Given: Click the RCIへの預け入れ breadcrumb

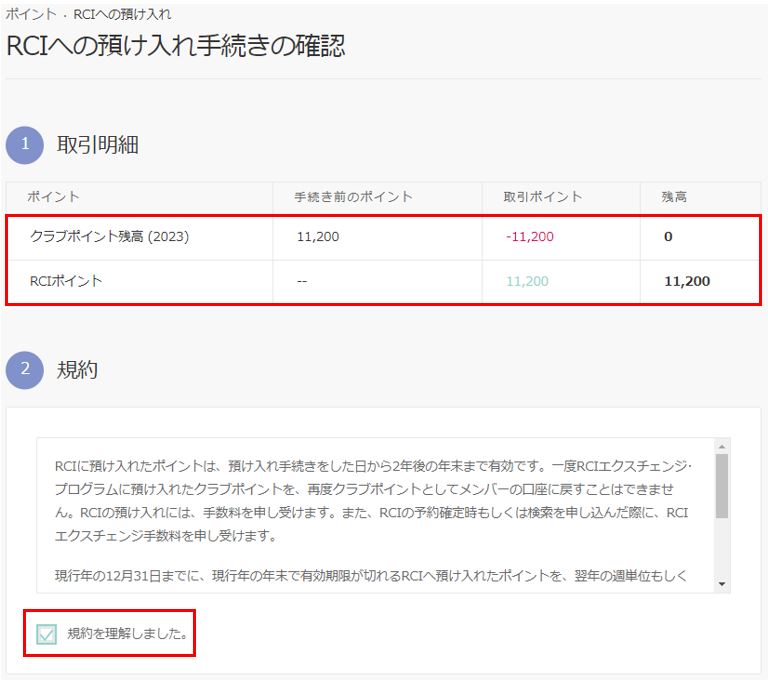Looking at the screenshot, I should point(122,14).
